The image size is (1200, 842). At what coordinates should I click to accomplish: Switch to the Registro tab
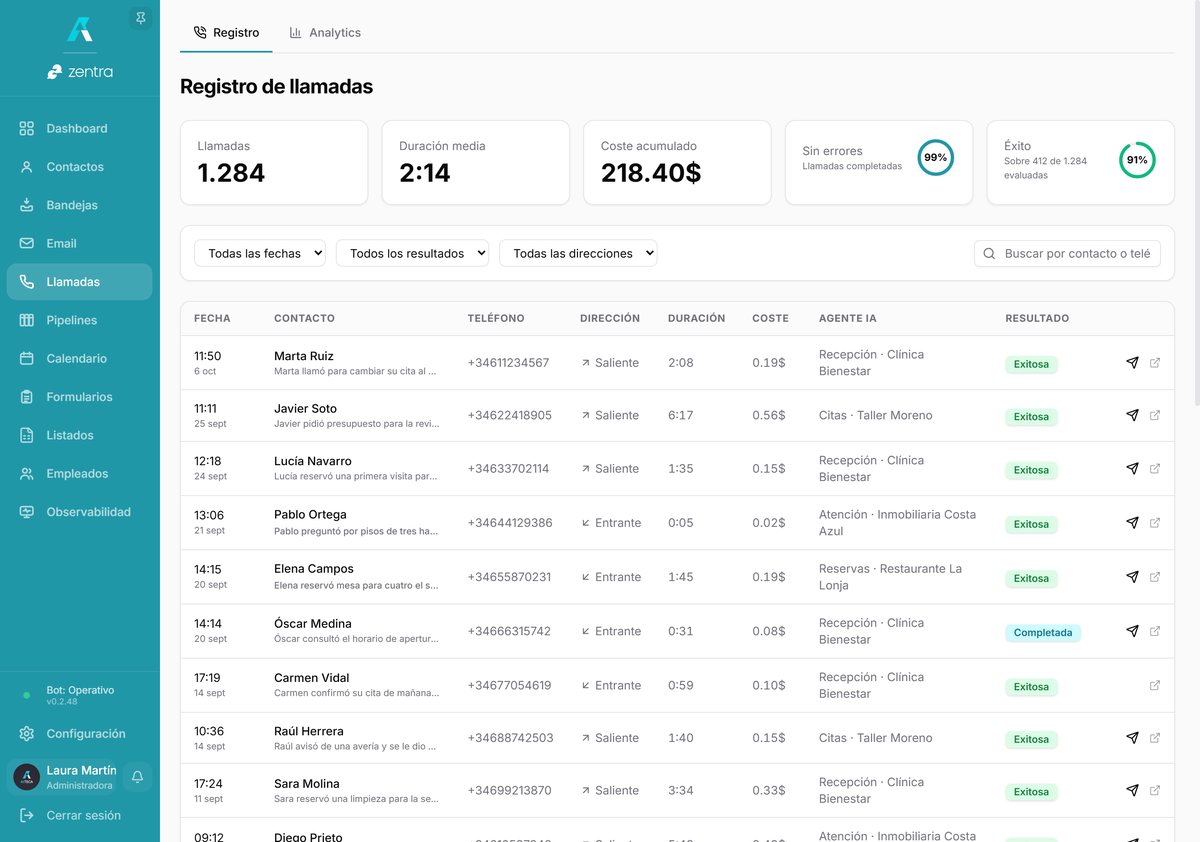226,32
